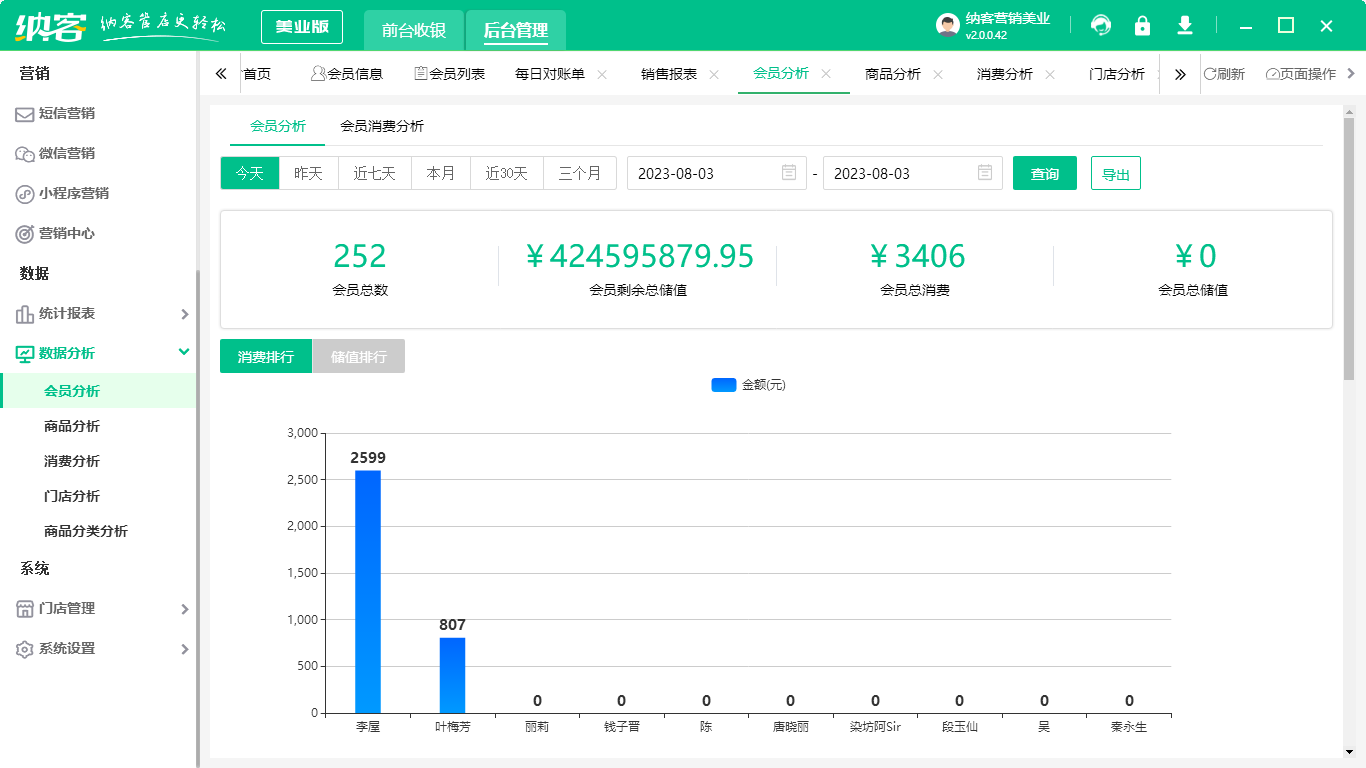Switch to 储值排行 ranking view
Screen dimensions: 1366x768
pos(358,355)
